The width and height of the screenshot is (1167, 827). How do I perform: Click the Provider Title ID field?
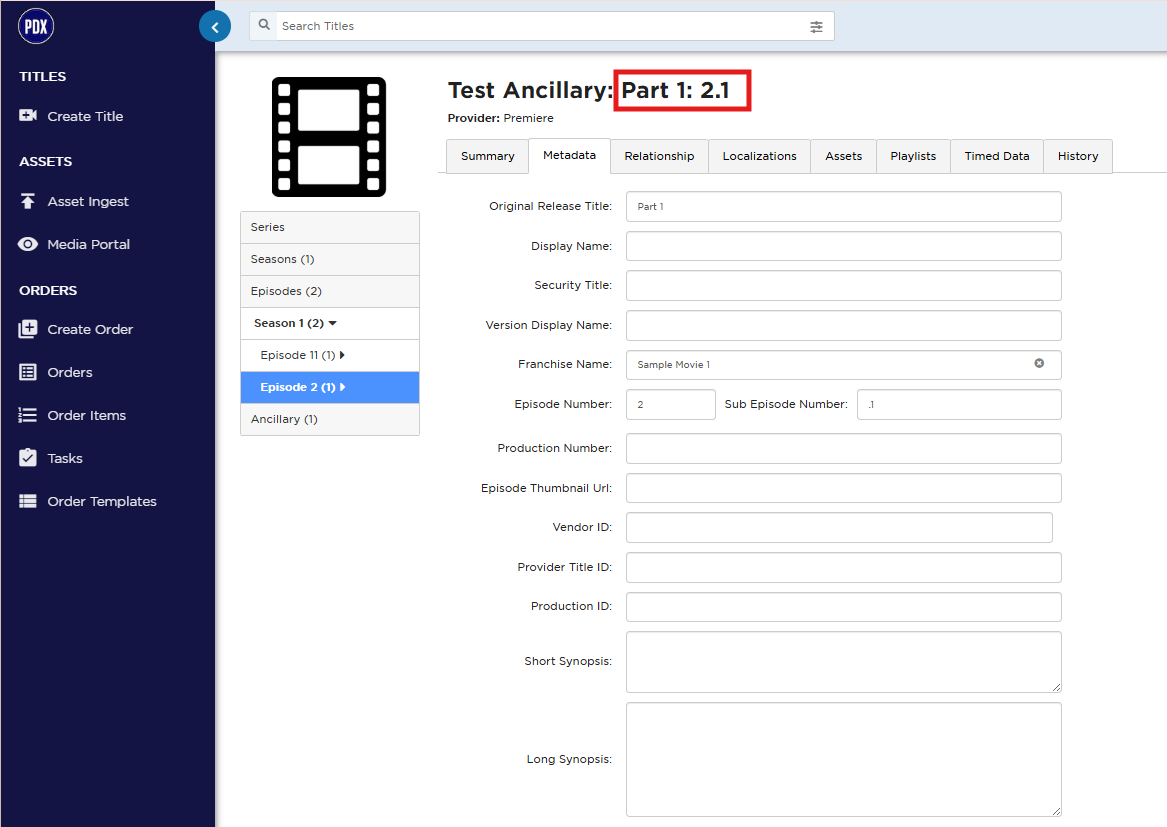843,567
